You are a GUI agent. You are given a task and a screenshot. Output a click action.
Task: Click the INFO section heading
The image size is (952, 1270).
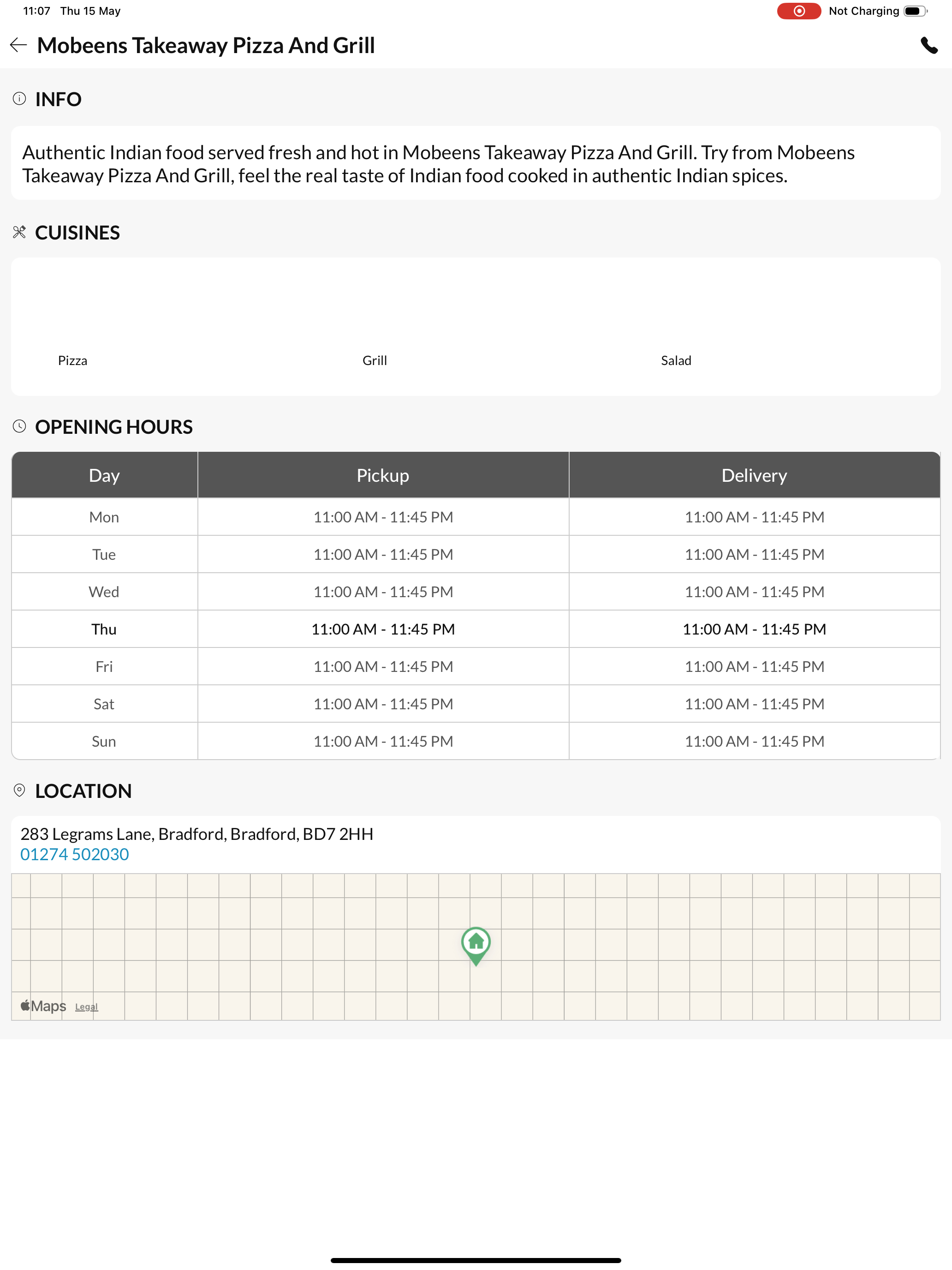coord(58,99)
